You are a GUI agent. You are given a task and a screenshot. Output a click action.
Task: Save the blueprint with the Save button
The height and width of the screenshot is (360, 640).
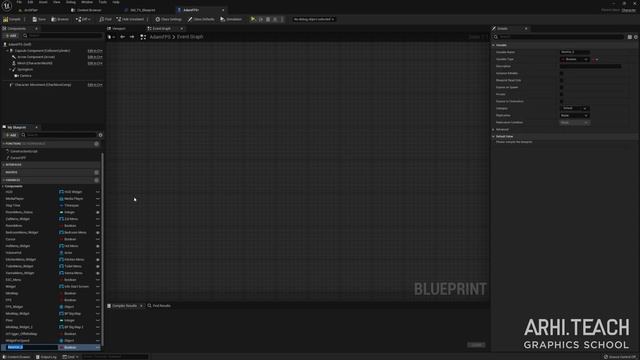pyautogui.click(x=39, y=19)
